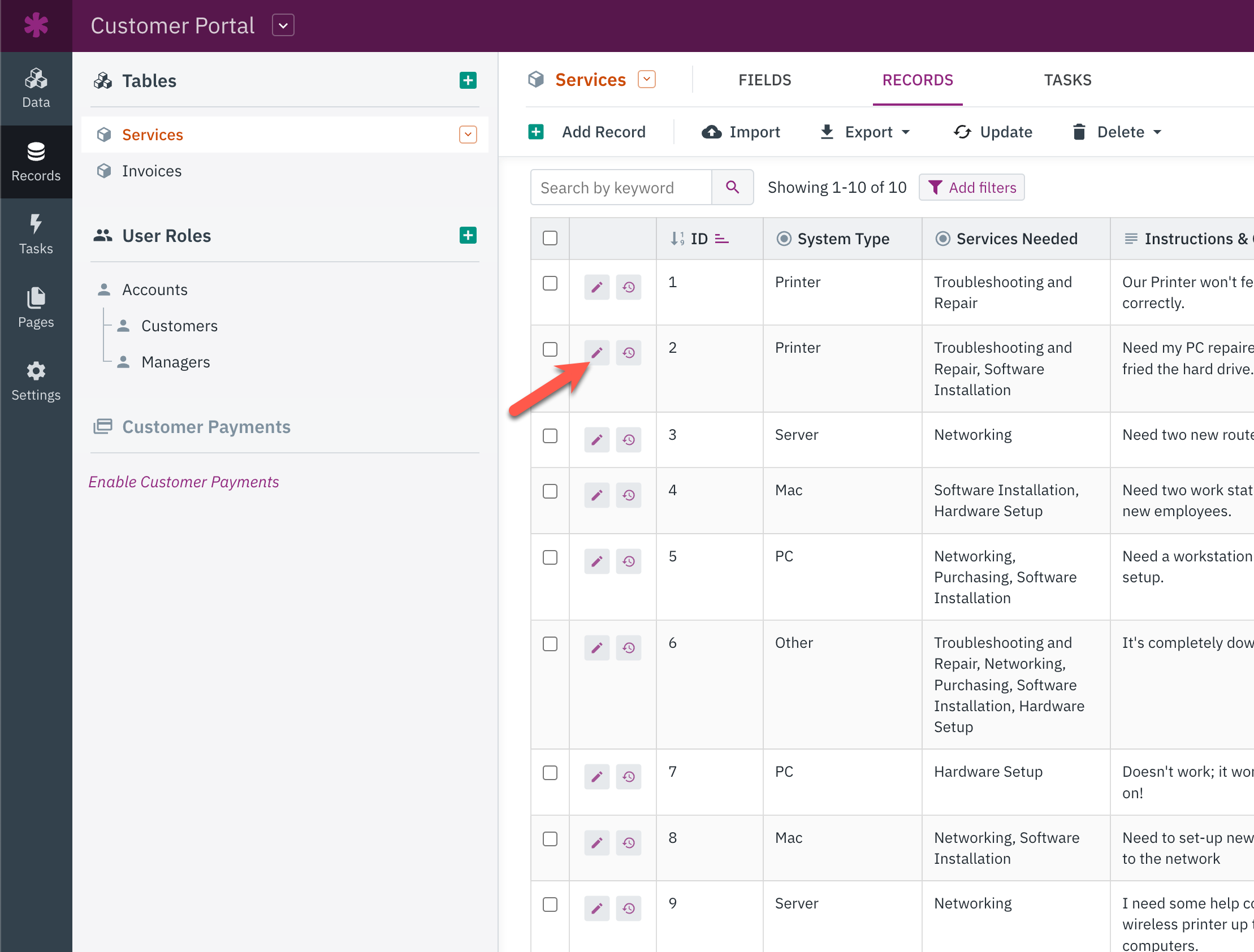Screen dimensions: 1254x952
Task: View history of record 3
Action: click(x=629, y=439)
